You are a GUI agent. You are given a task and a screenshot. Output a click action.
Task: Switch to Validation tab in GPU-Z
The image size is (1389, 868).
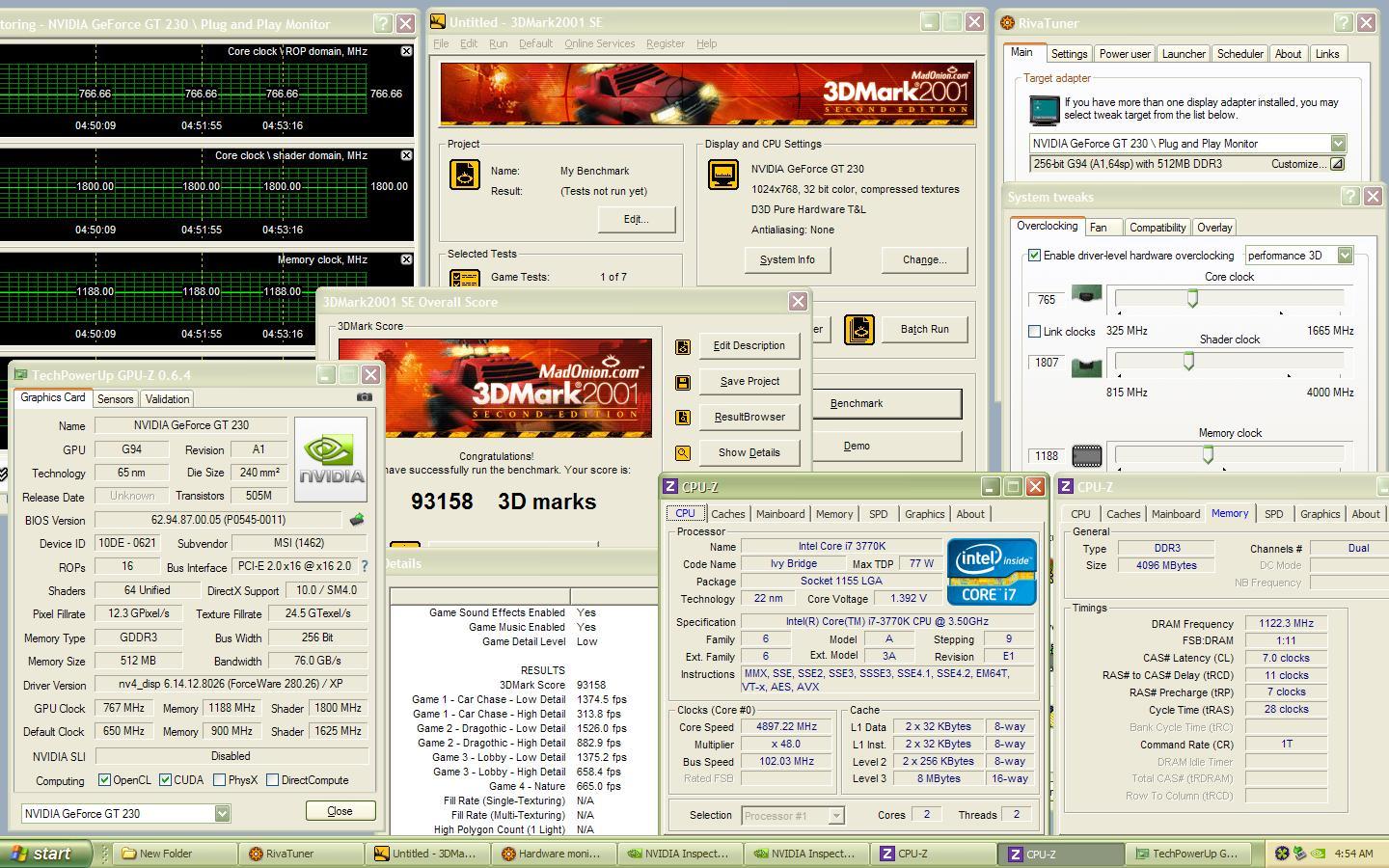(167, 399)
